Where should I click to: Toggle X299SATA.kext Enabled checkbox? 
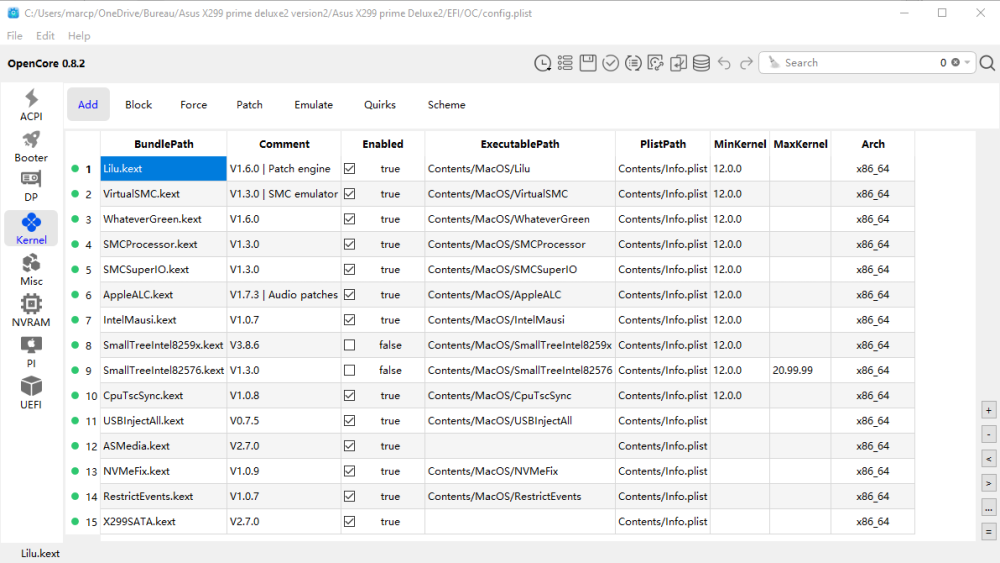349,521
